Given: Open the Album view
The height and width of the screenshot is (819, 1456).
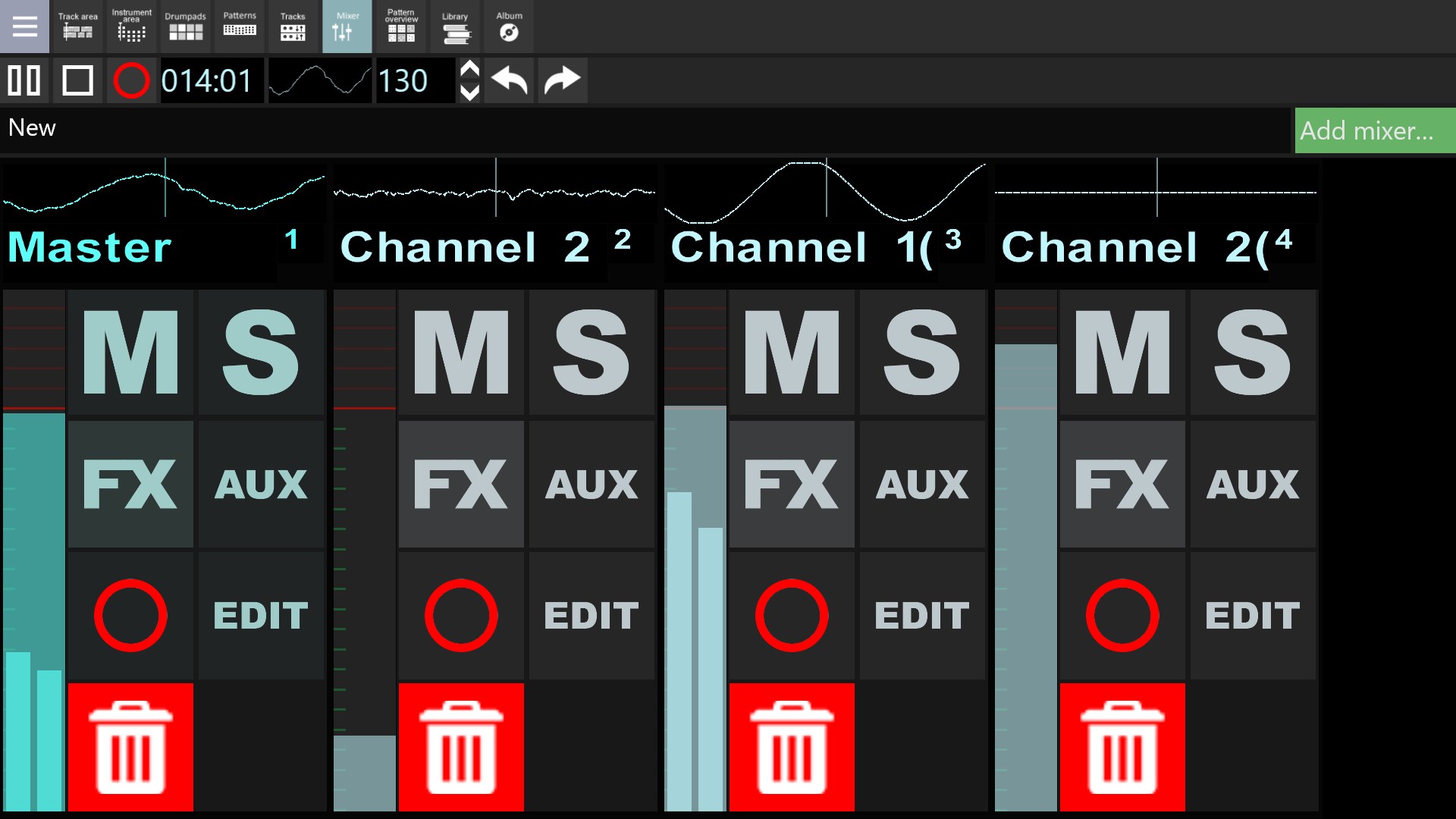Looking at the screenshot, I should pyautogui.click(x=508, y=27).
